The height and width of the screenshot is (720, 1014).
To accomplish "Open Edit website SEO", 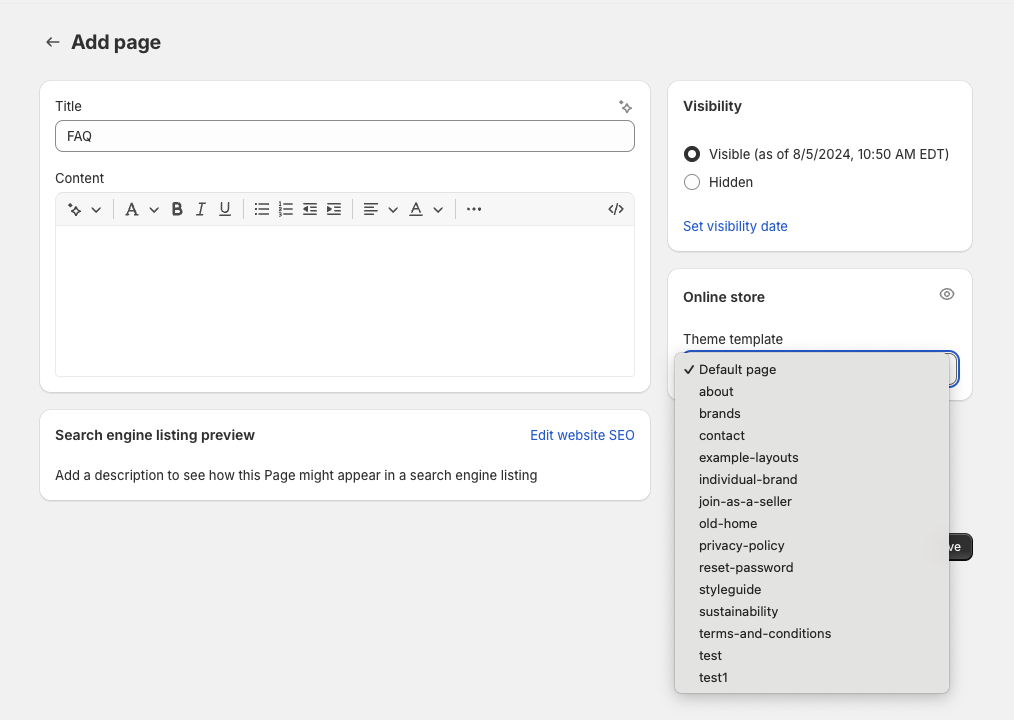I will tap(582, 435).
